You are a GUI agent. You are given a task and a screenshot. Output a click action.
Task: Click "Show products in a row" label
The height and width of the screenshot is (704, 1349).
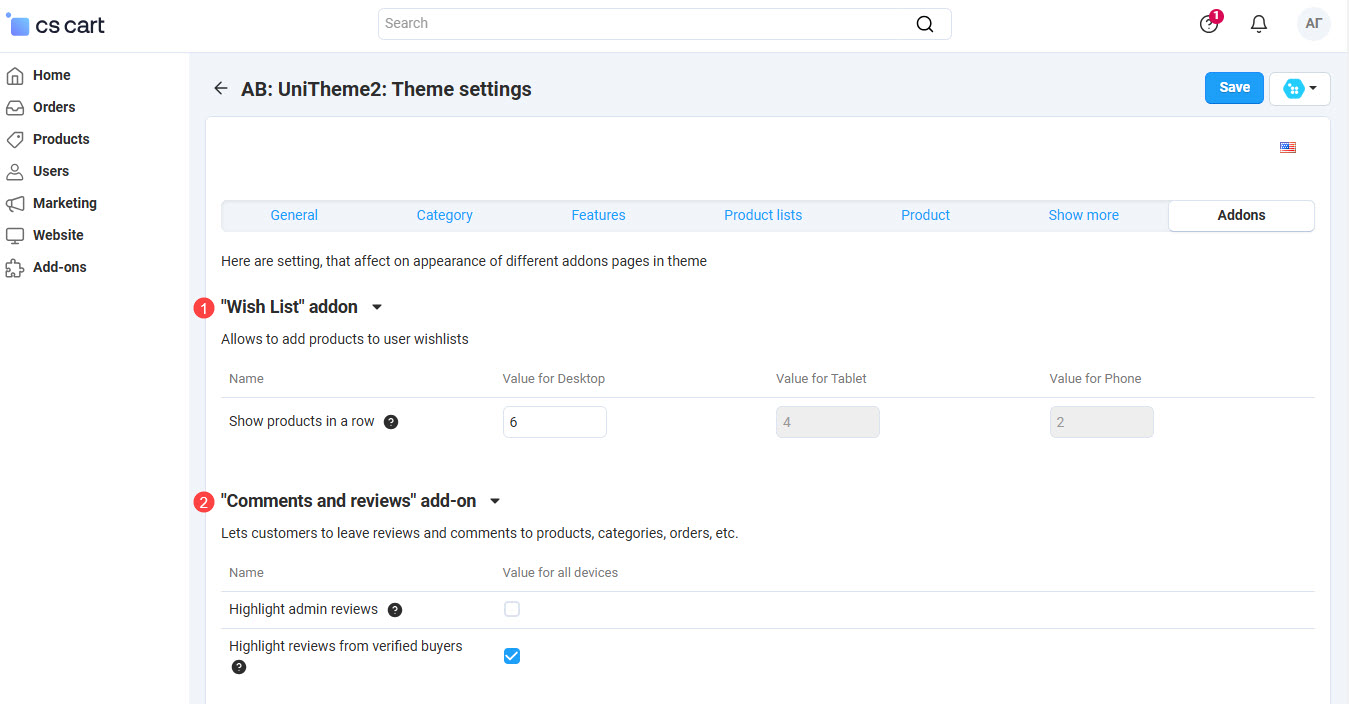tap(302, 422)
